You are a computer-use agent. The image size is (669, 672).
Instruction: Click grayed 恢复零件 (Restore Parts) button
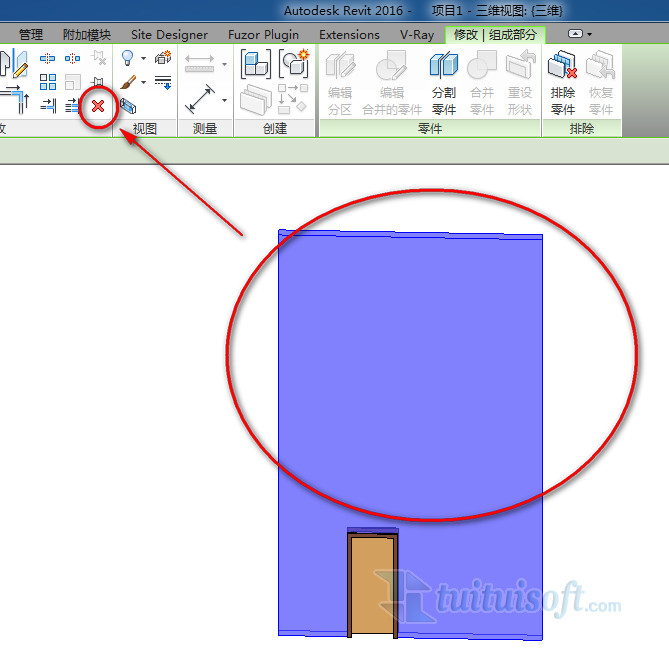coord(600,83)
